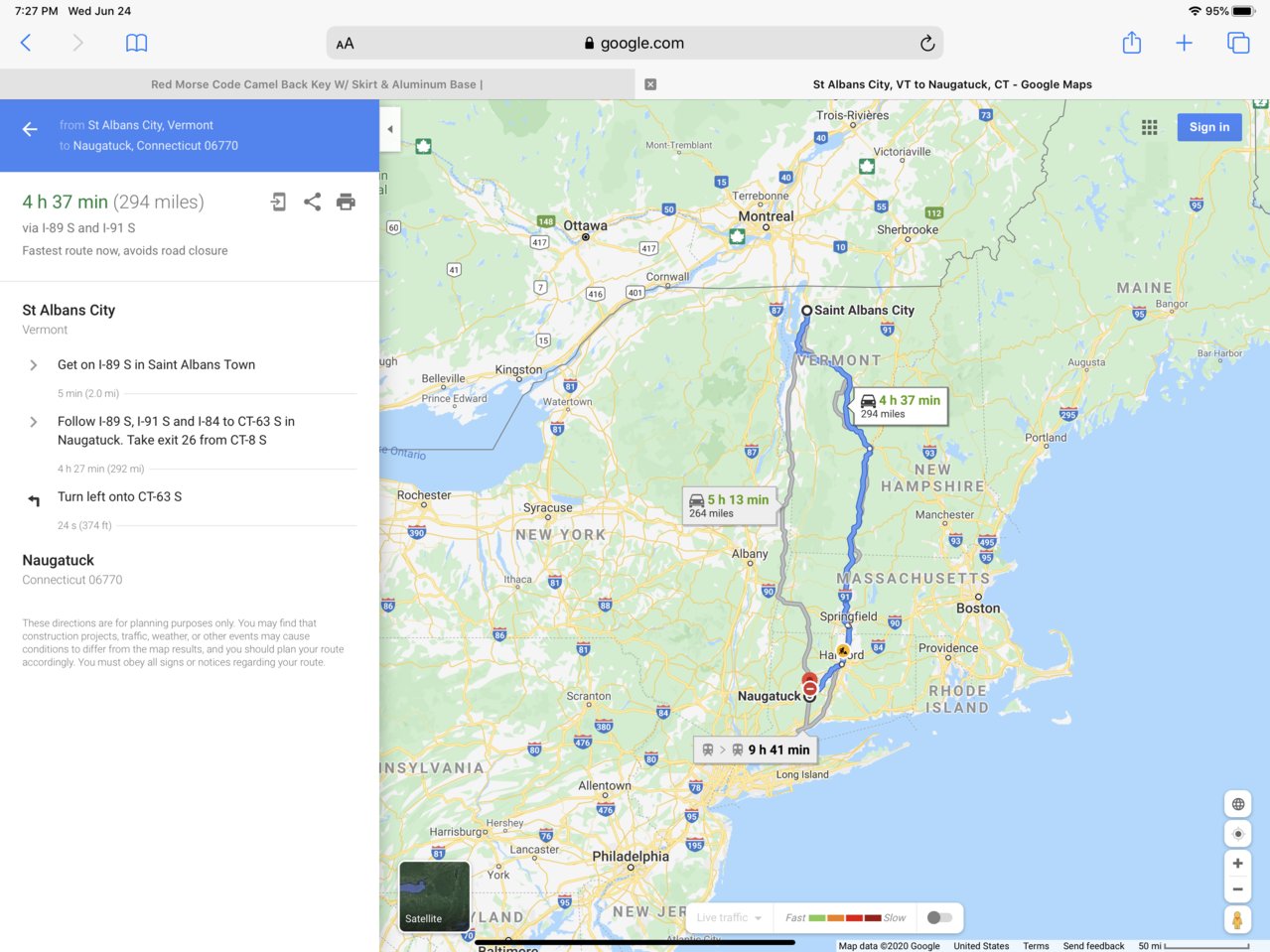Click Montreal city label on map
This screenshot has height=952, width=1270.
pyautogui.click(x=766, y=216)
